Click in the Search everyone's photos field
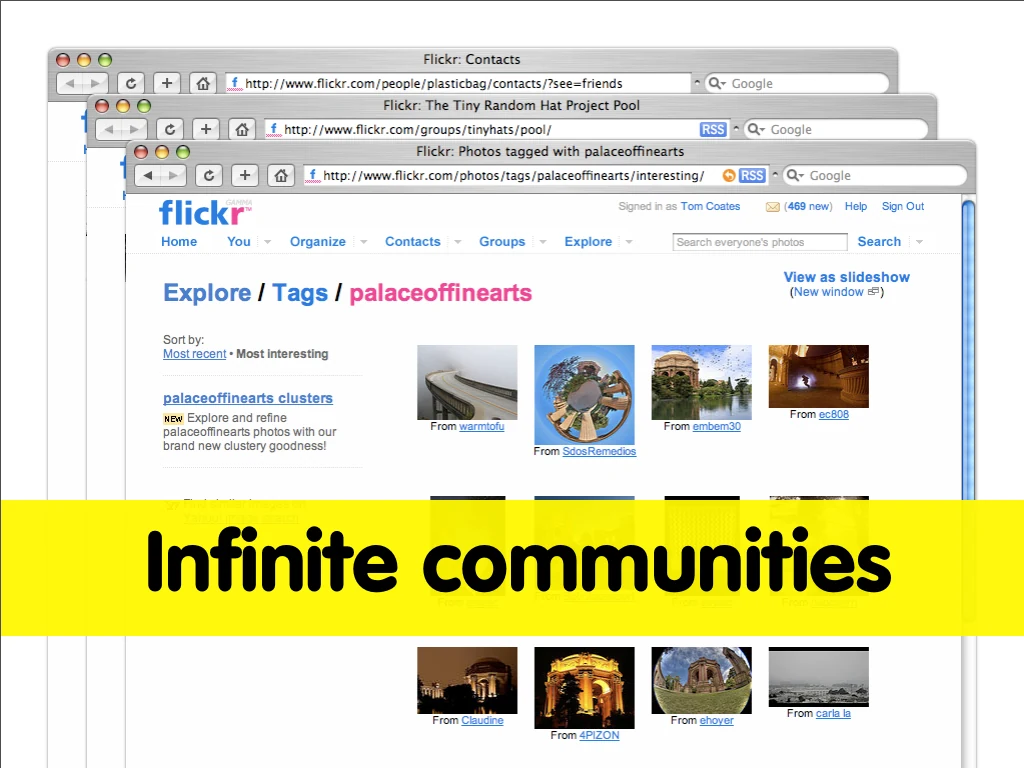The width and height of the screenshot is (1024, 768). [x=760, y=242]
